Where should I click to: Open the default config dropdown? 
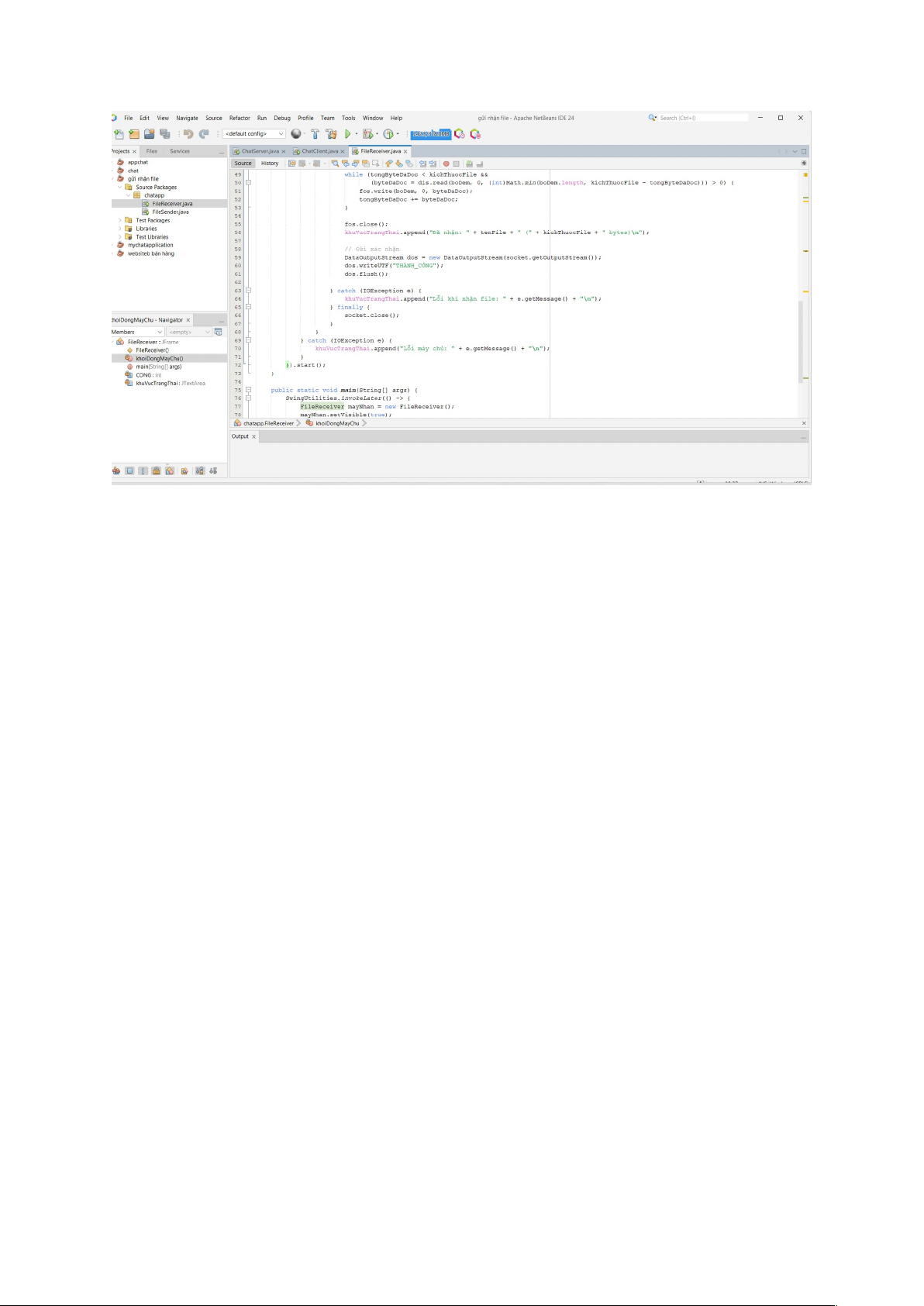pyautogui.click(x=254, y=134)
